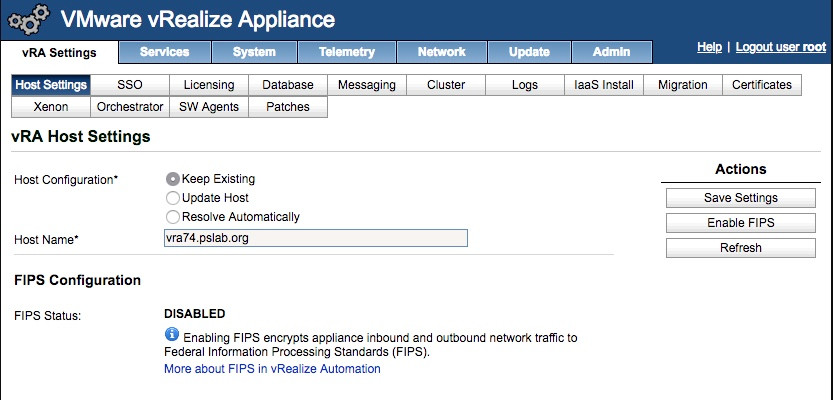Go to the Patches sub-tab
Viewport: 833px width, 400px height.
pos(288,107)
